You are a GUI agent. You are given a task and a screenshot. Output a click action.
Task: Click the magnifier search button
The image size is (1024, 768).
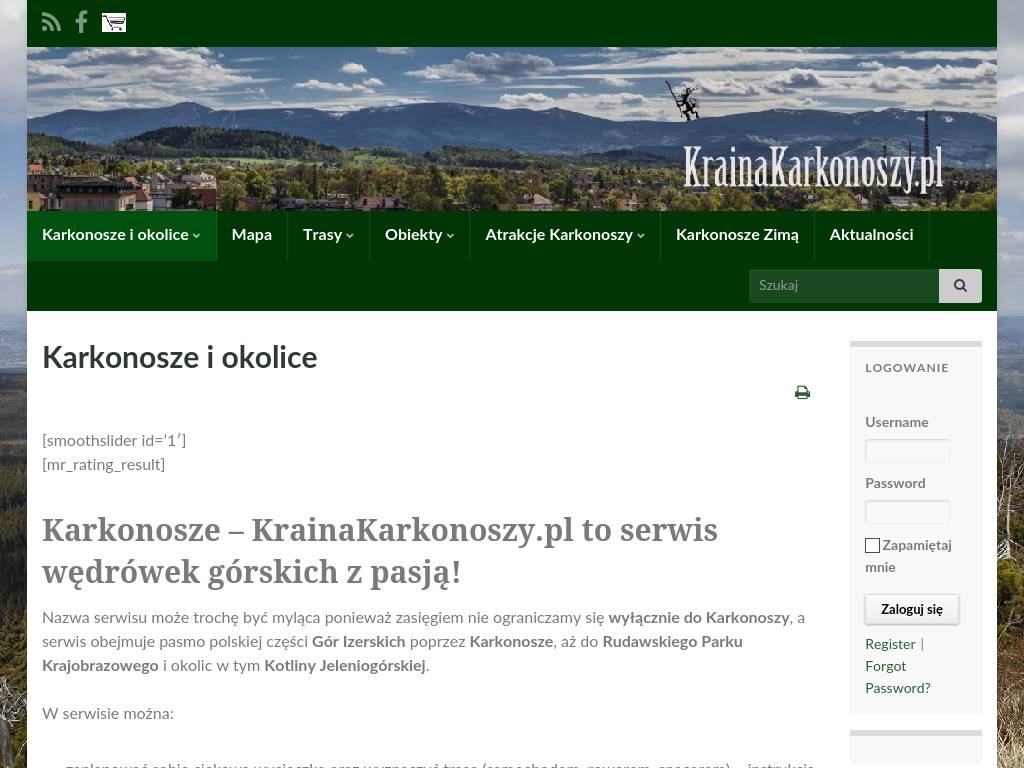click(x=960, y=285)
